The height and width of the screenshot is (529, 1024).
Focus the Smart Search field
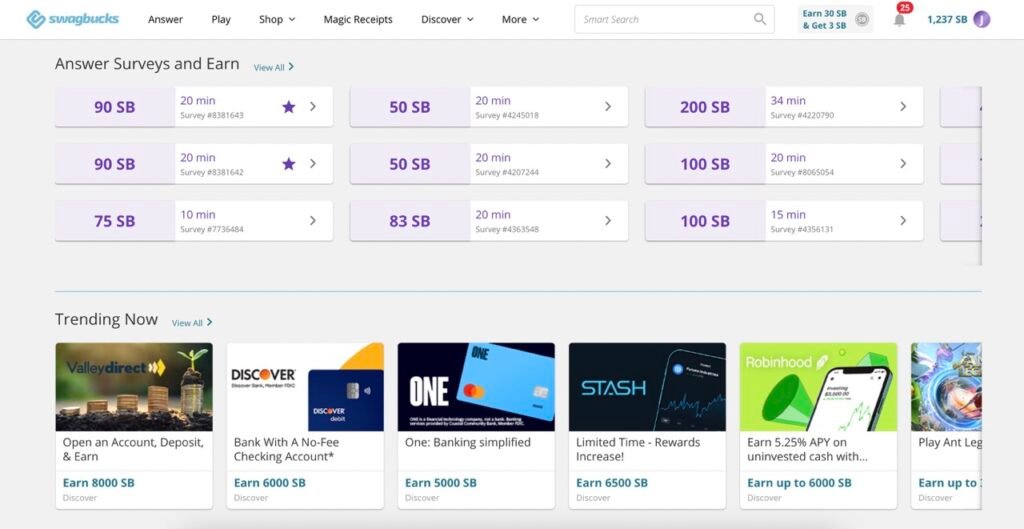(675, 20)
